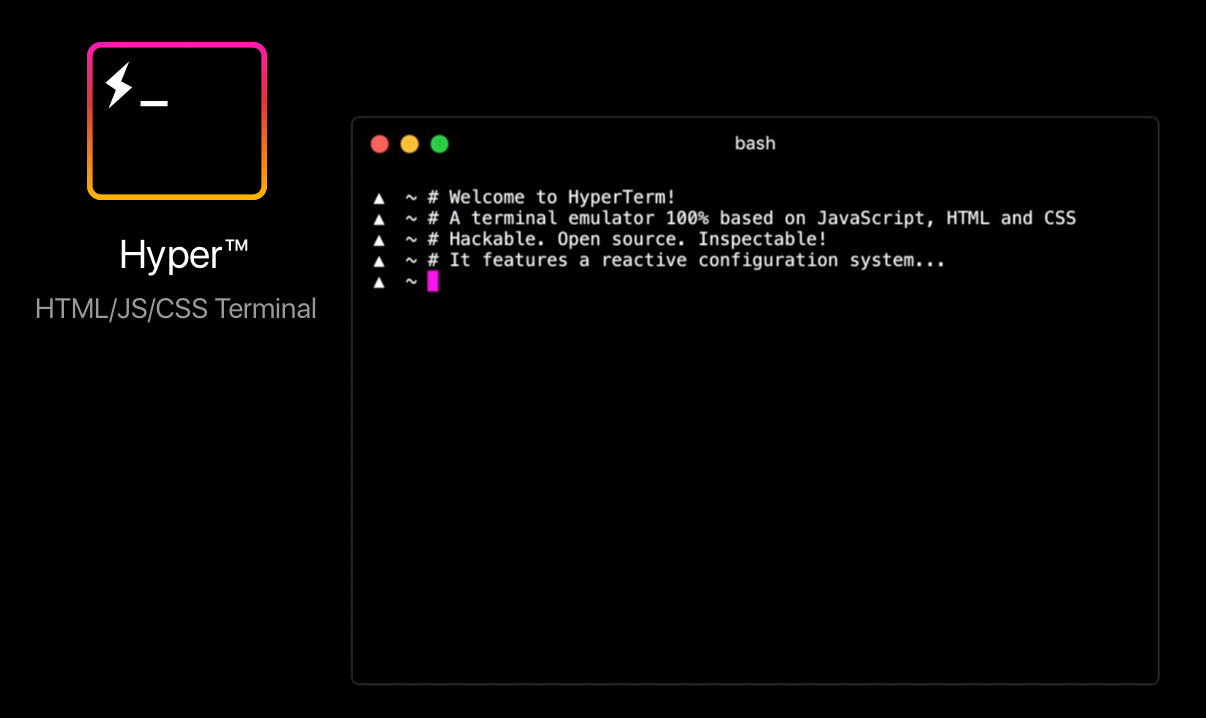The image size is (1206, 718).
Task: Click the word 'CSS' ending the second line
Action: pyautogui.click(x=1060, y=218)
